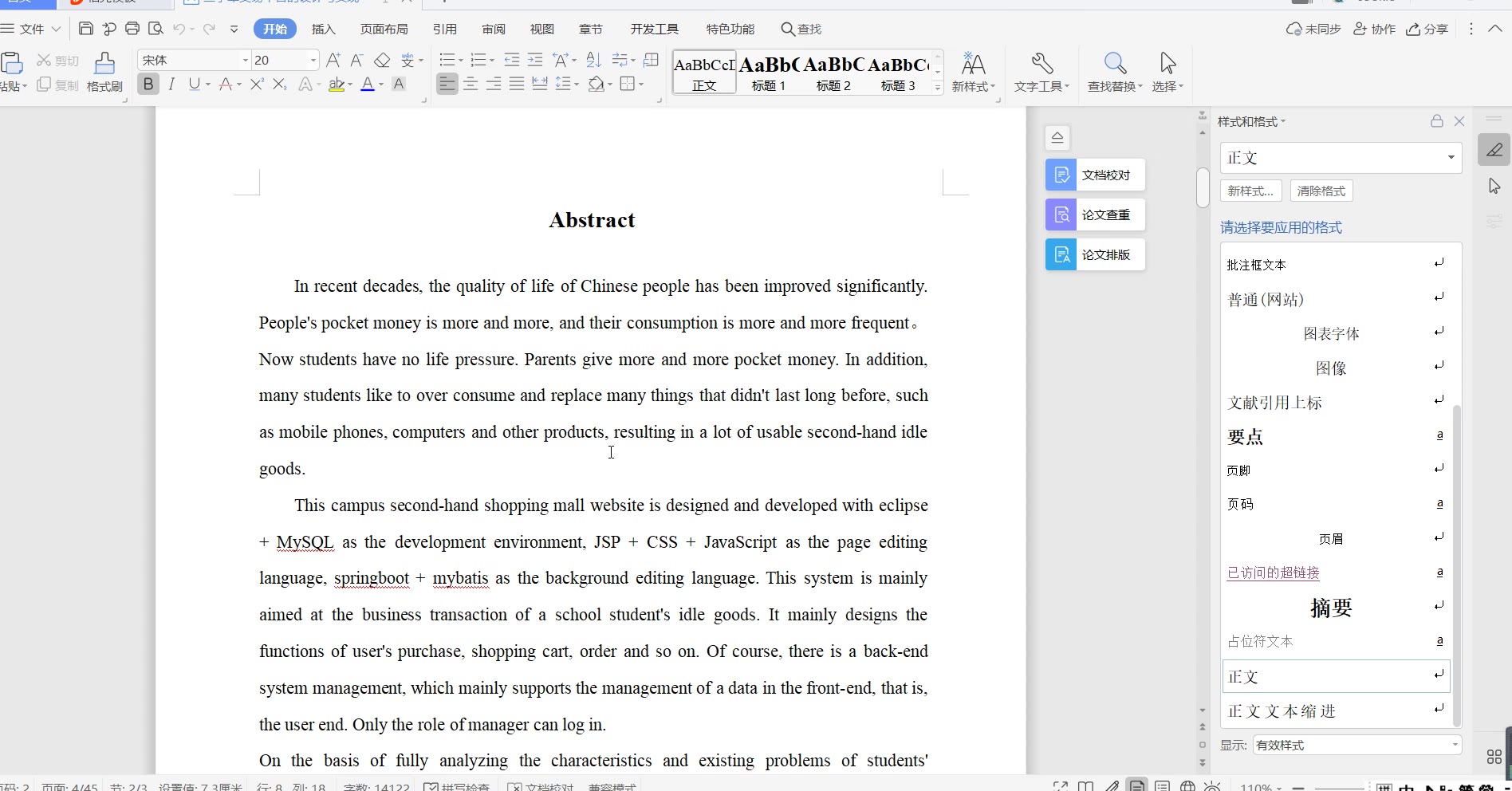Click the print icon in quick access toolbar
The height and width of the screenshot is (791, 1512).
click(132, 29)
